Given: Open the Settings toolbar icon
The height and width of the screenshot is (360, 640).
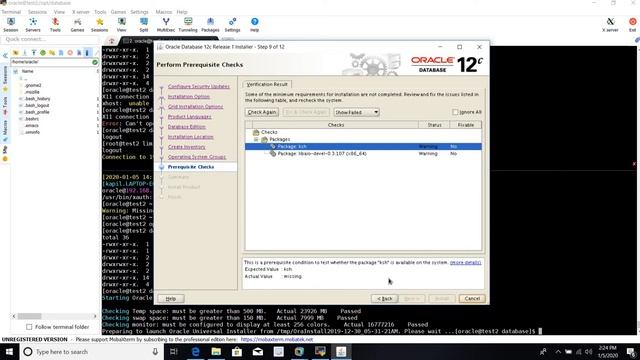Looking at the screenshot, I should coord(232,24).
